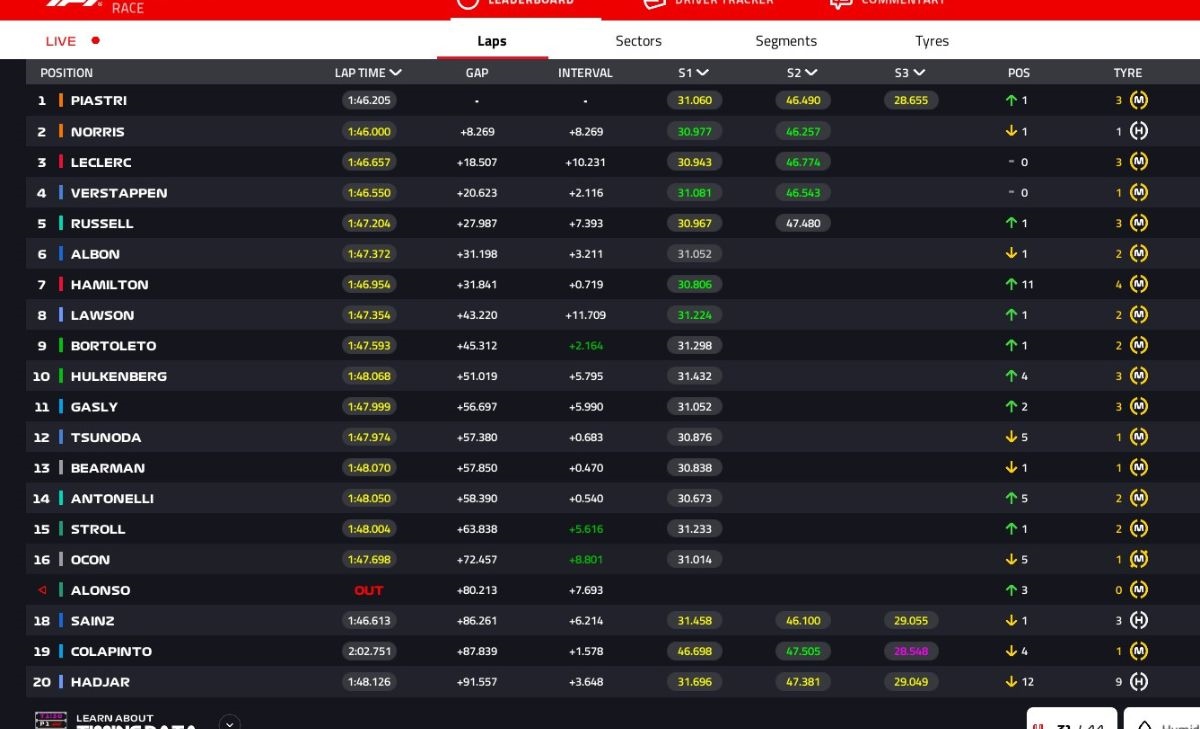
Task: Click Tsunoda's yellow down arrow in POS
Action: (1011, 437)
